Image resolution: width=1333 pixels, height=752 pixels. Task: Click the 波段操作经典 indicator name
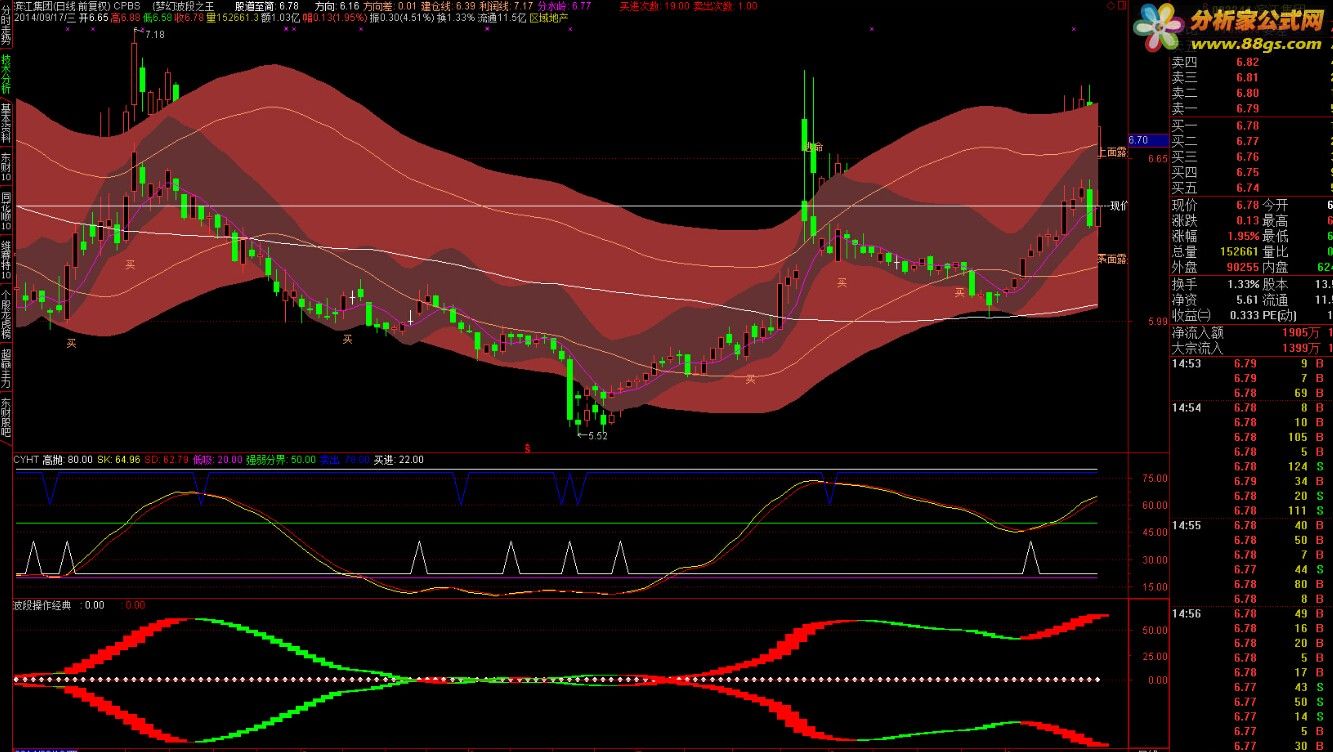[x=43, y=604]
